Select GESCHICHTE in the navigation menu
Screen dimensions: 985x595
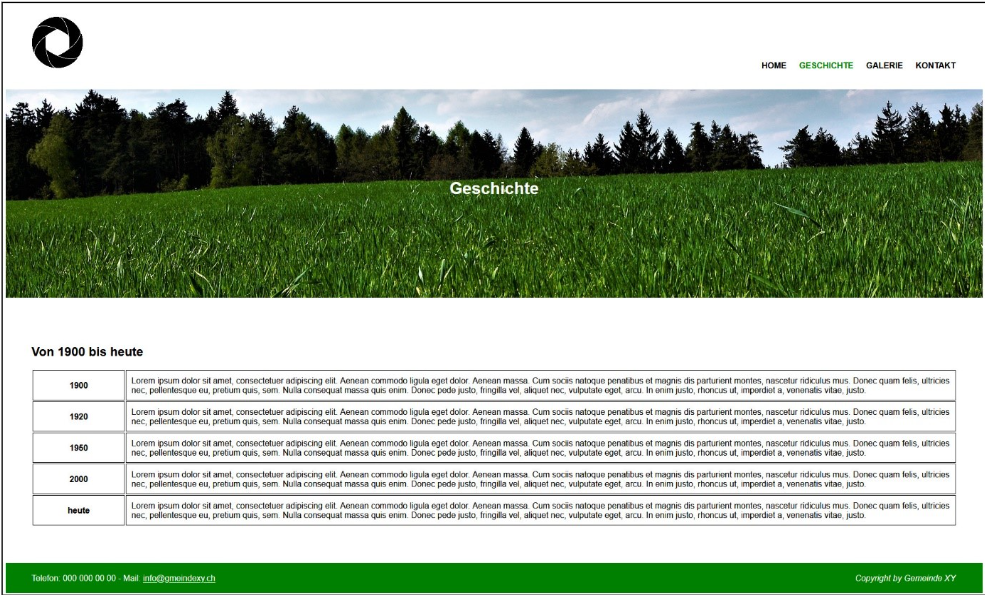coord(826,66)
